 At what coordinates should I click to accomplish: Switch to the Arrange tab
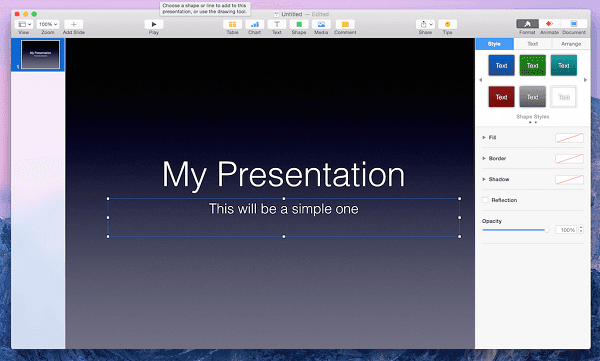point(571,44)
